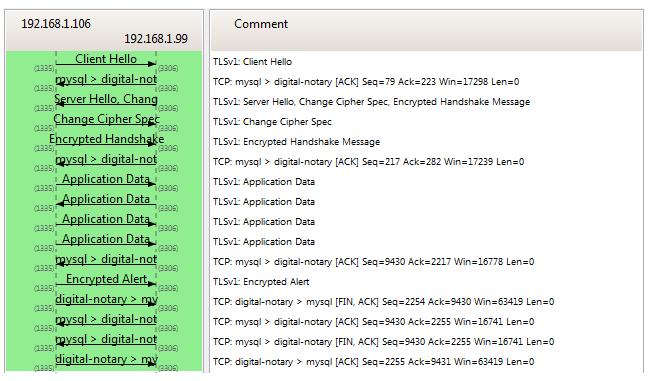Viewport: 650px width, 381px height.
Task: Select the Encrypted Alert flow arrow
Action: (106, 279)
